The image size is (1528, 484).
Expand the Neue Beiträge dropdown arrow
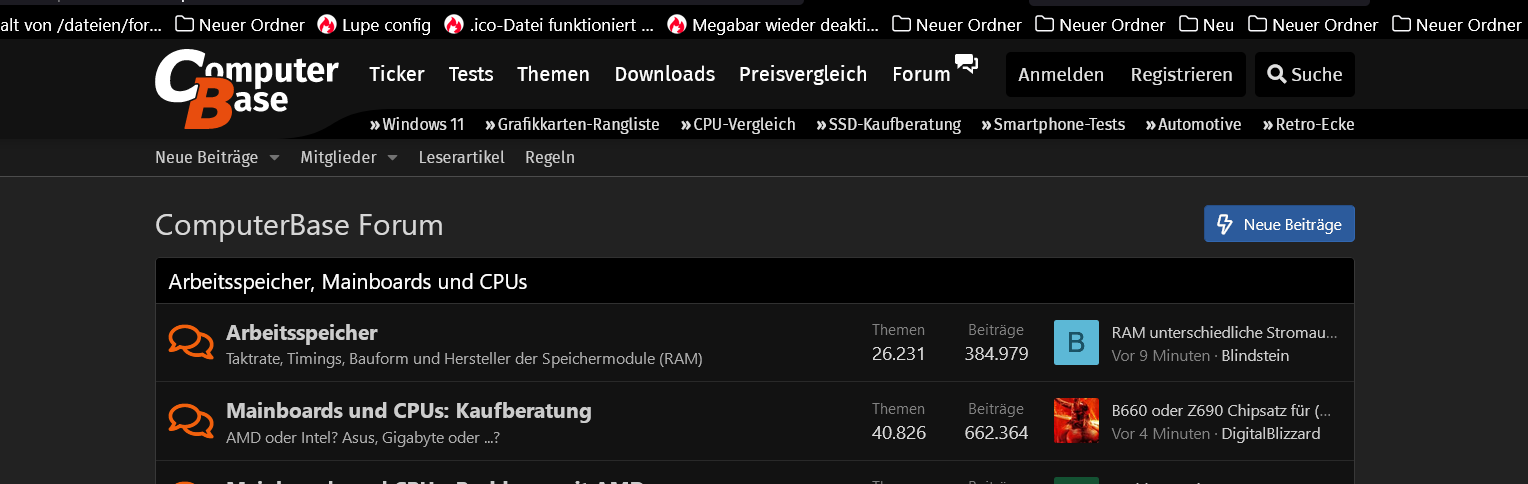(x=274, y=158)
